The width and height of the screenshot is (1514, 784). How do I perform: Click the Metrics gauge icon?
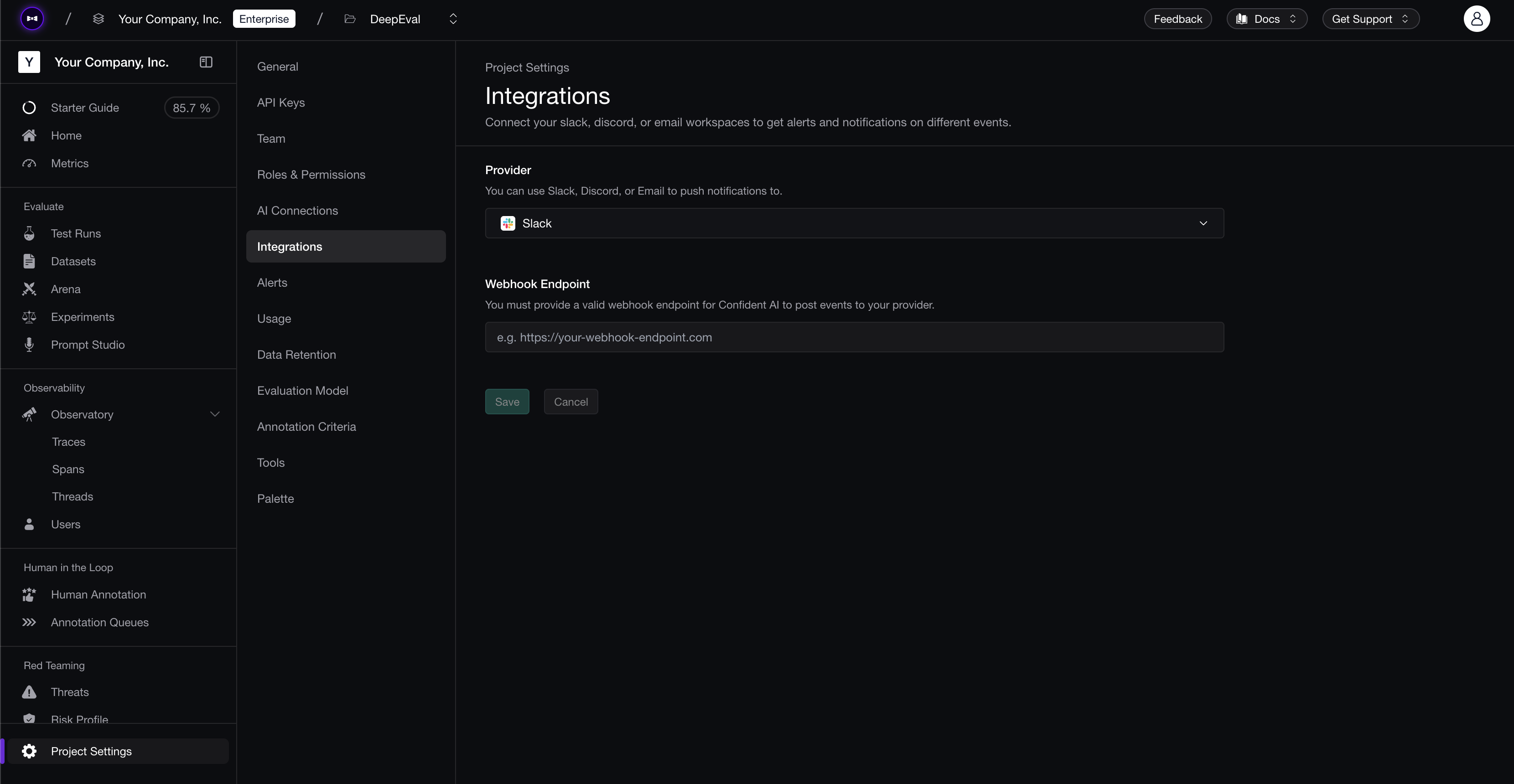(29, 163)
